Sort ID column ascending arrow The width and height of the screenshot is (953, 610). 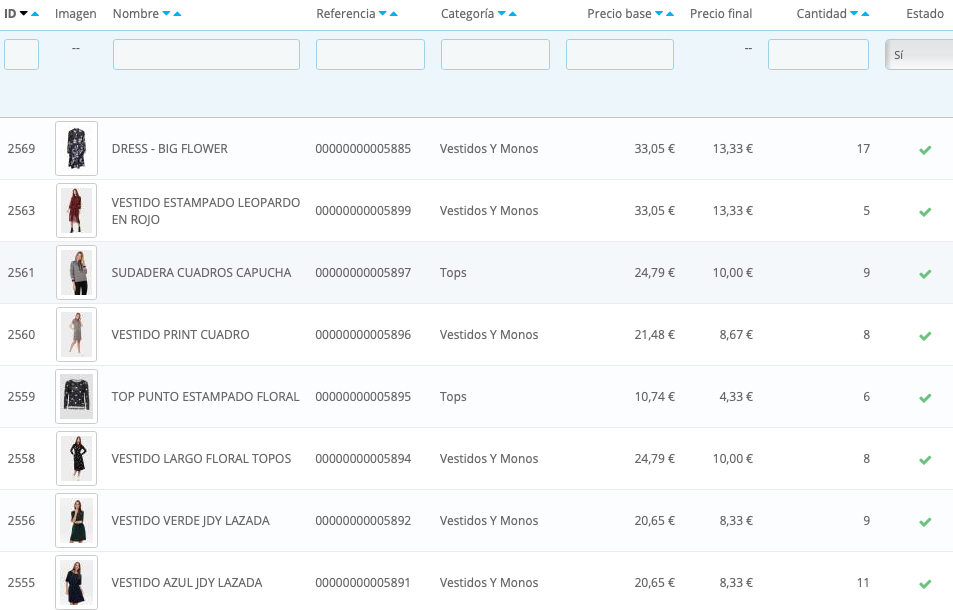[35, 13]
